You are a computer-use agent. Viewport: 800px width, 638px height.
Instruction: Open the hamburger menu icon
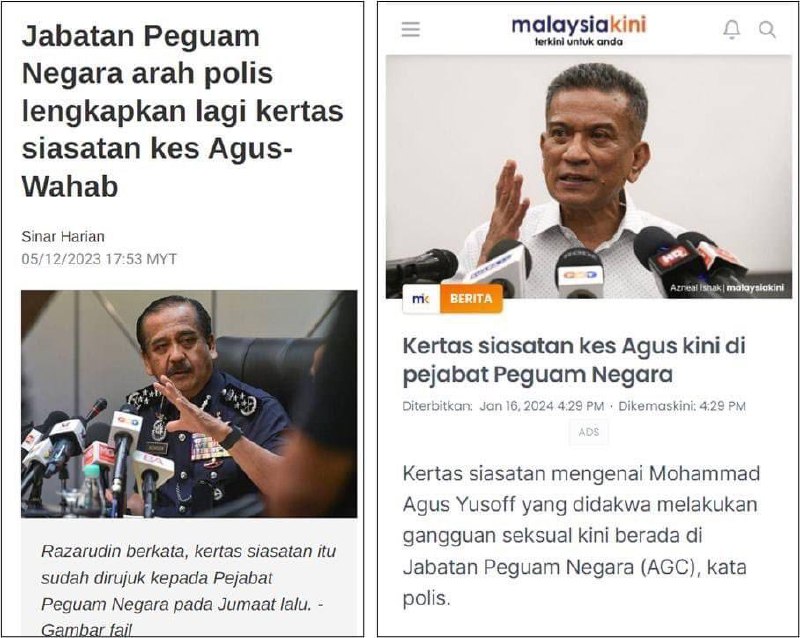click(411, 29)
